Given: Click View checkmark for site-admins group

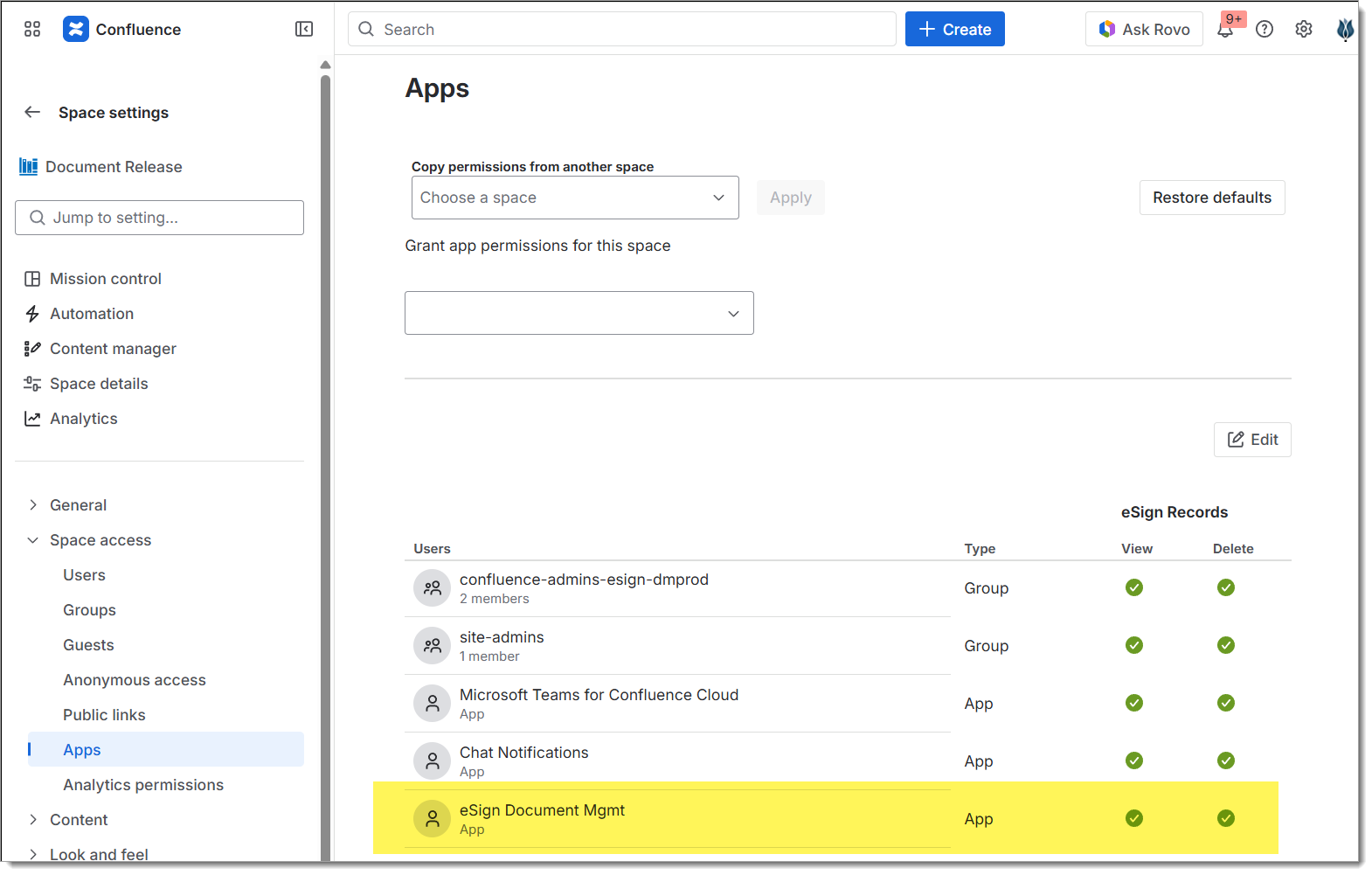Looking at the screenshot, I should point(1133,645).
